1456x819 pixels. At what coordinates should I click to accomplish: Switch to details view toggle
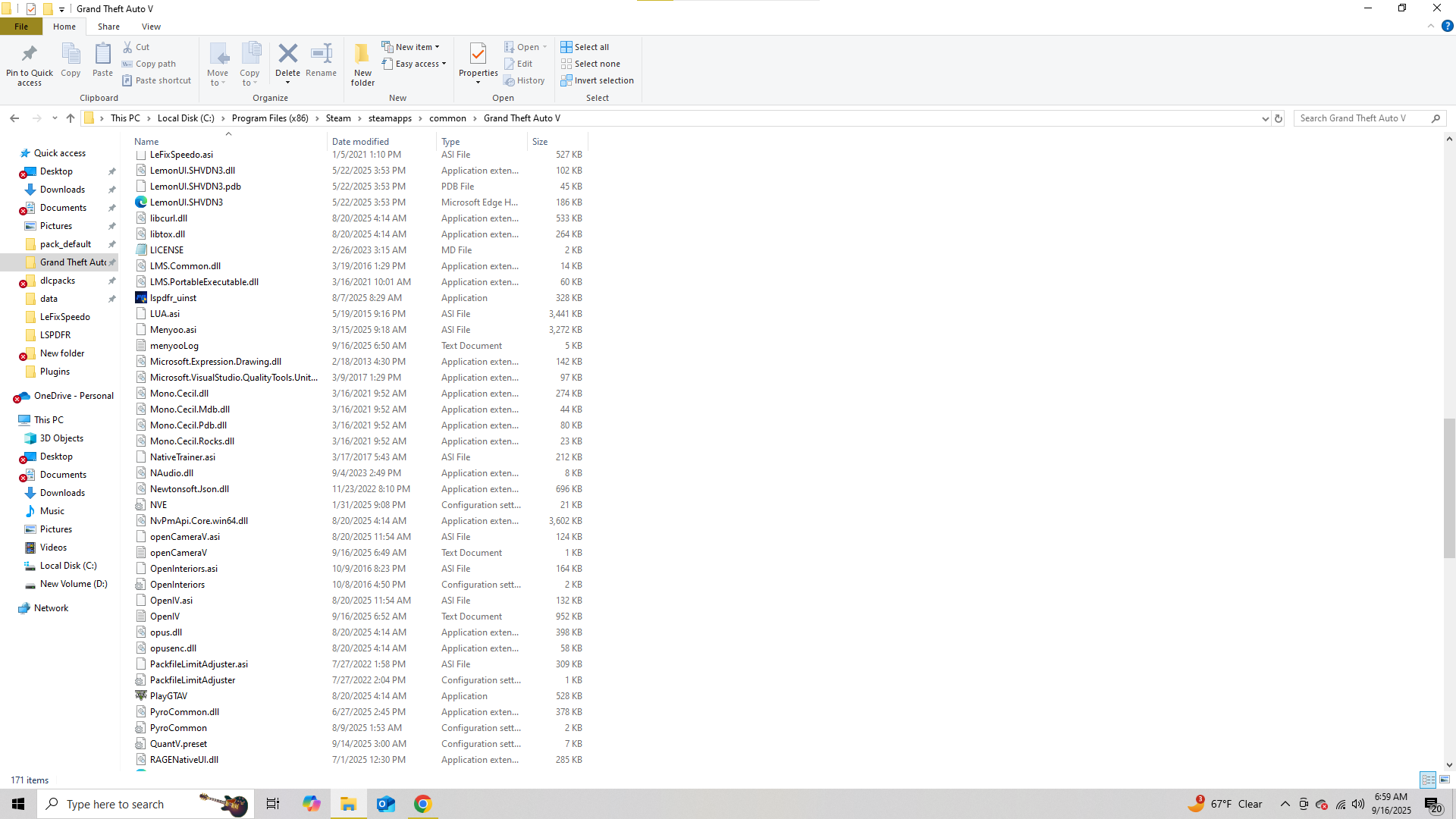(1428, 780)
